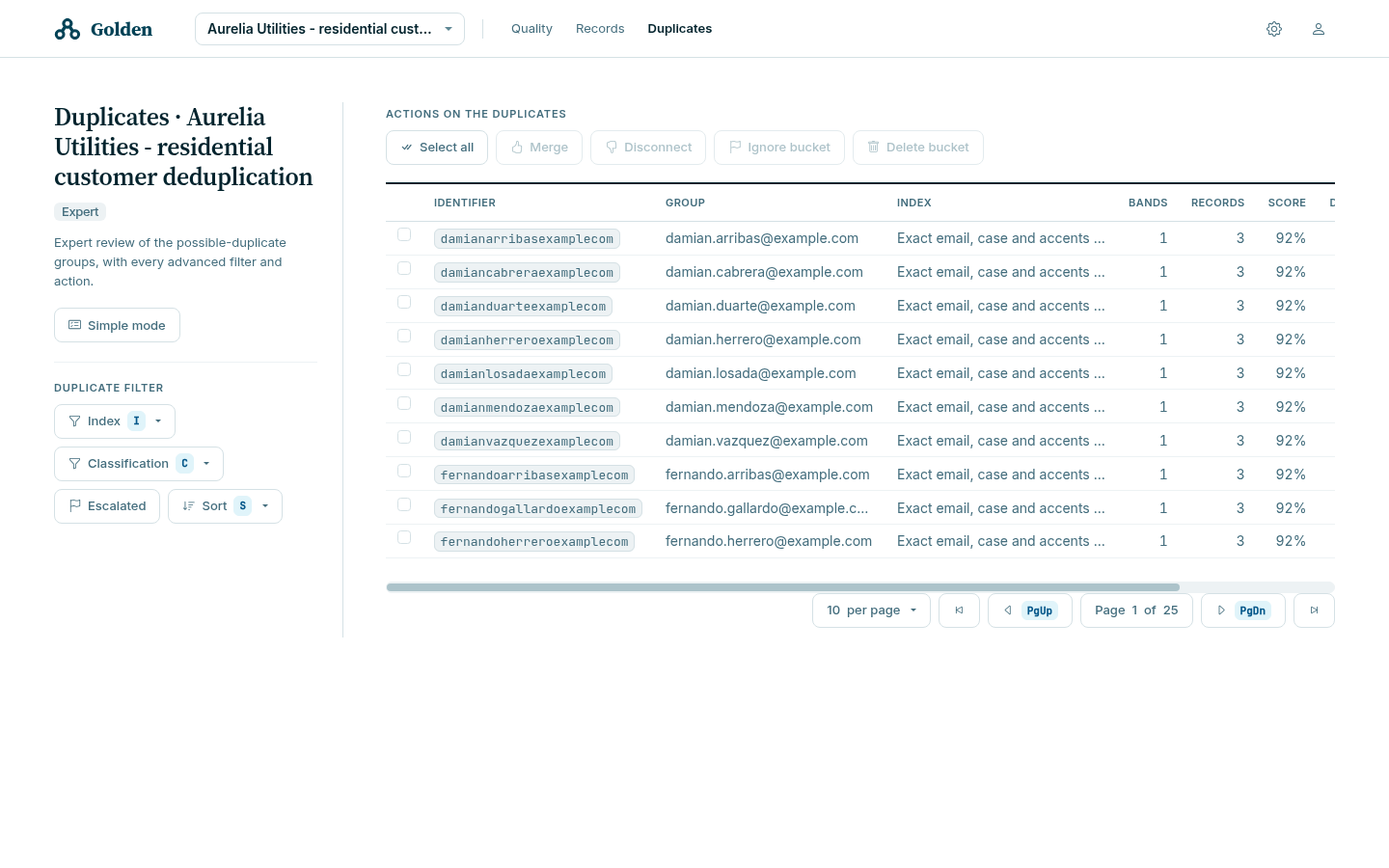
Task: Open the Quality tab
Action: 531,29
